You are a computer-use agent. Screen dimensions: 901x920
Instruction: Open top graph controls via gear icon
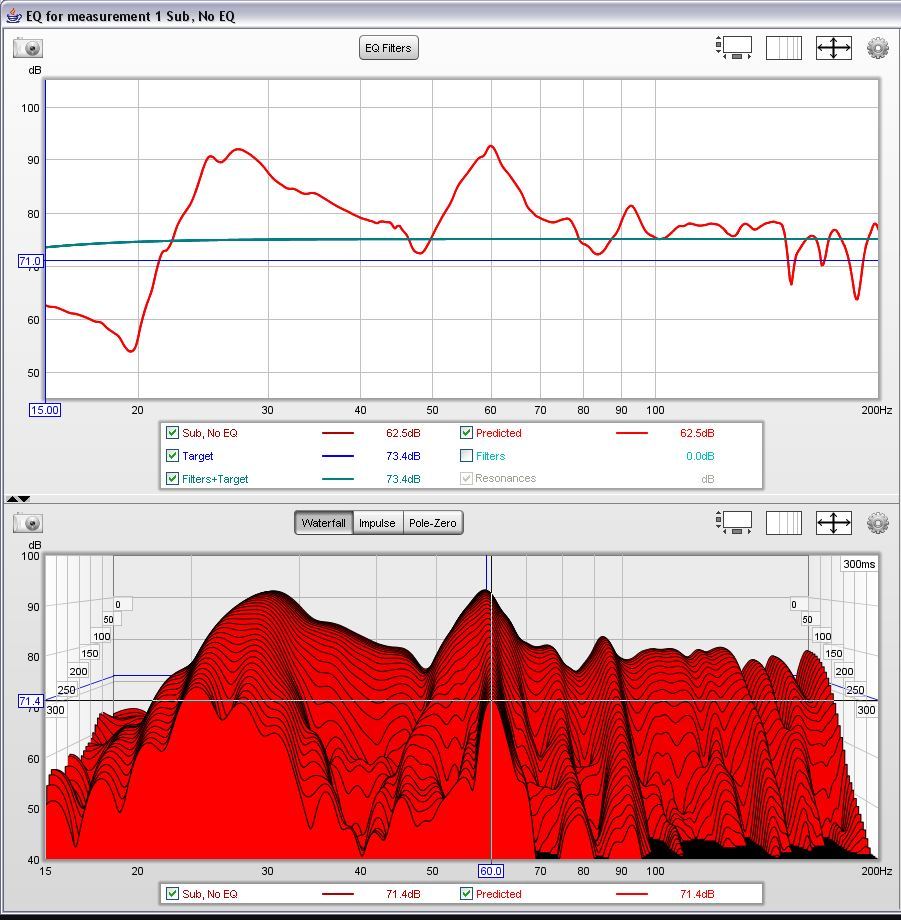click(x=877, y=47)
